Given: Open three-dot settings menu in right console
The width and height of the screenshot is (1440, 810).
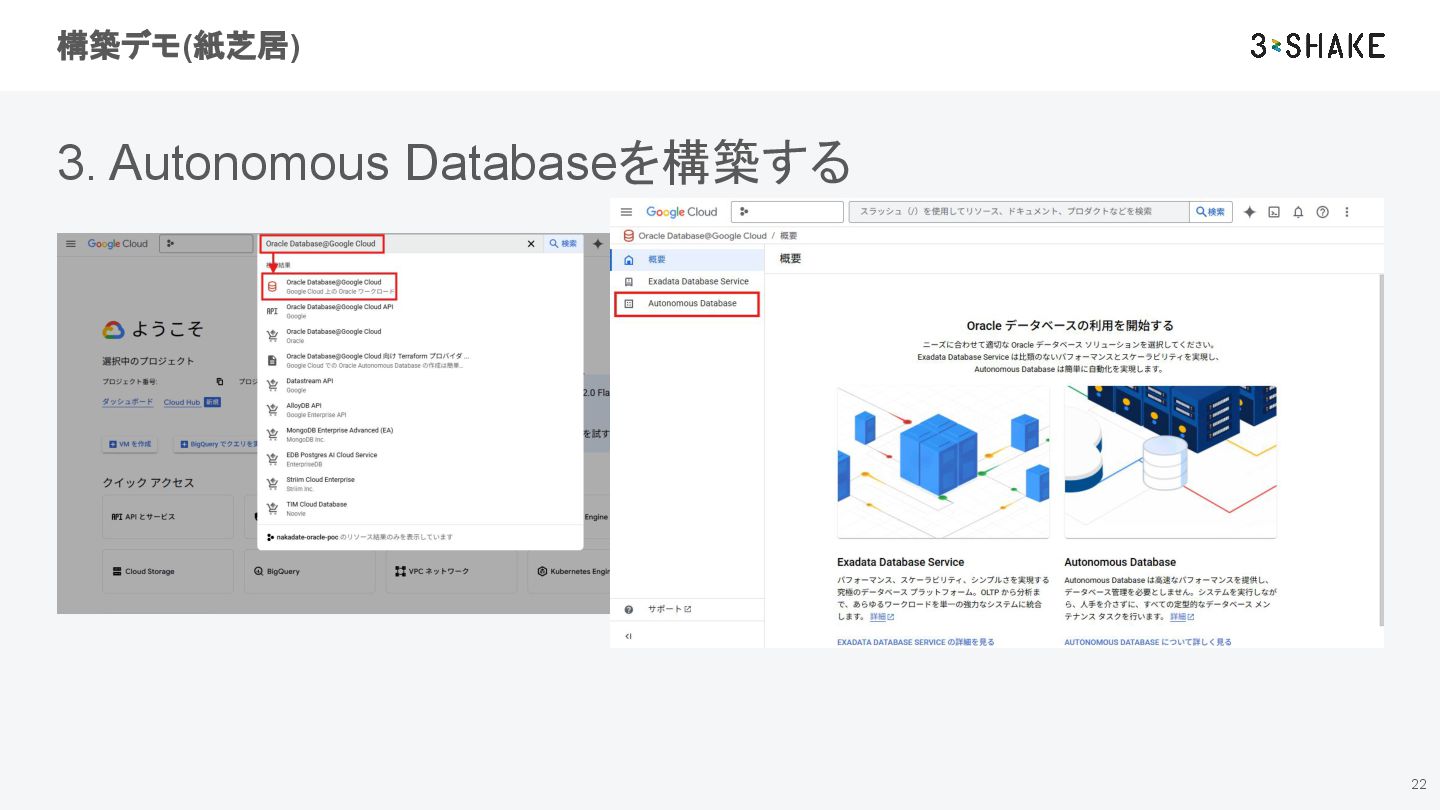Looking at the screenshot, I should pyautogui.click(x=1347, y=212).
